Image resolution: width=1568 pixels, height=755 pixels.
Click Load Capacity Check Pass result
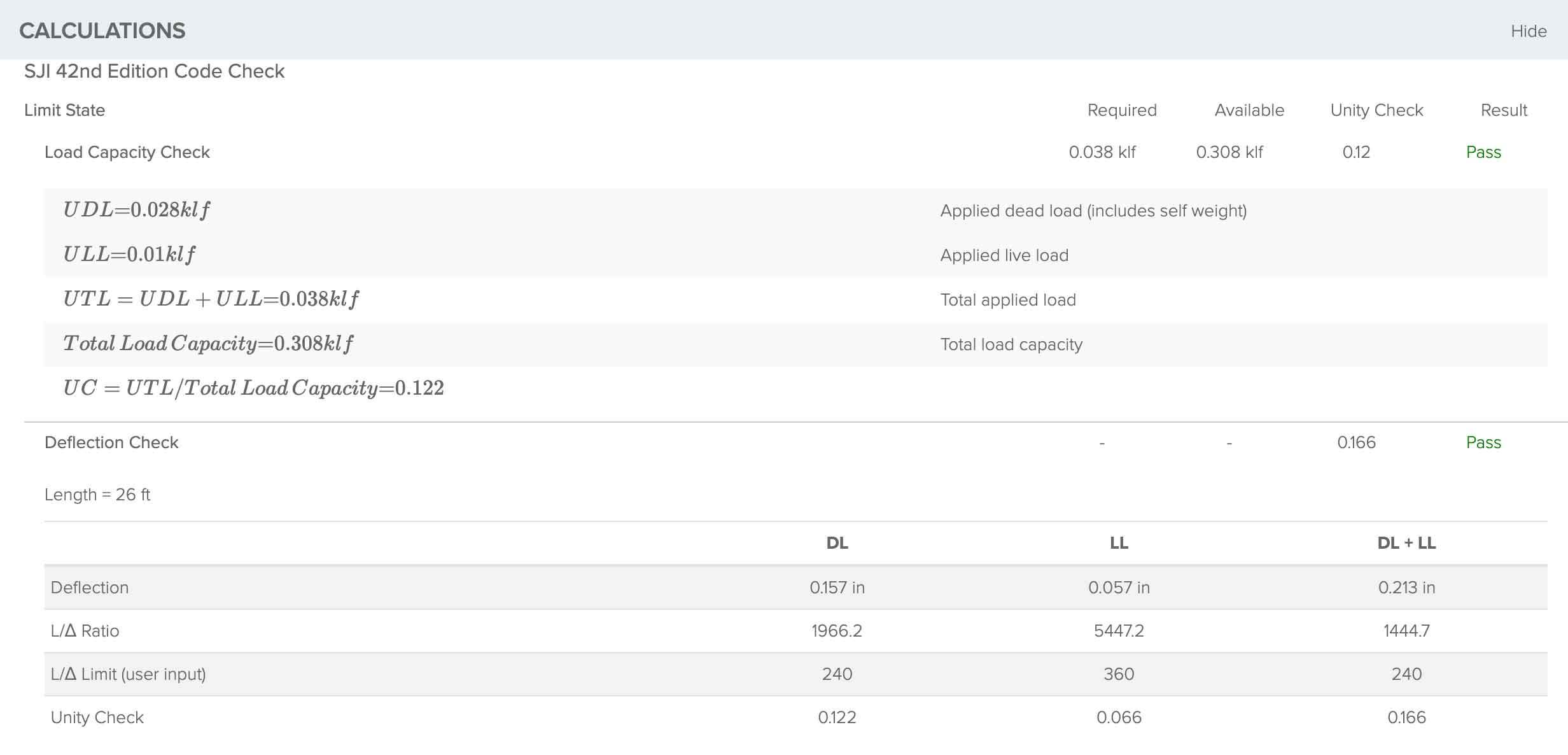[x=1483, y=152]
